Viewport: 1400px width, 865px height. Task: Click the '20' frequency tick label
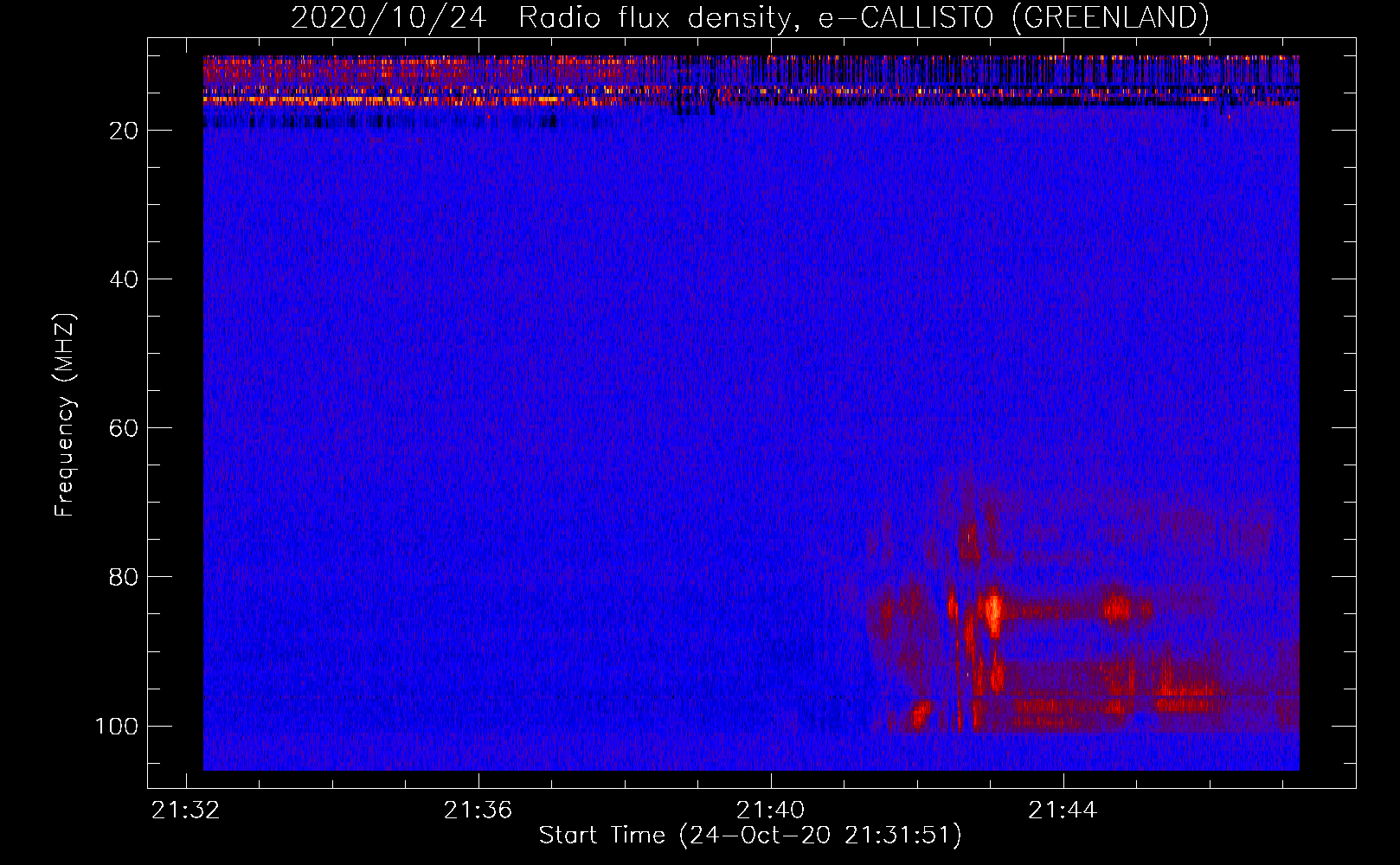point(124,131)
